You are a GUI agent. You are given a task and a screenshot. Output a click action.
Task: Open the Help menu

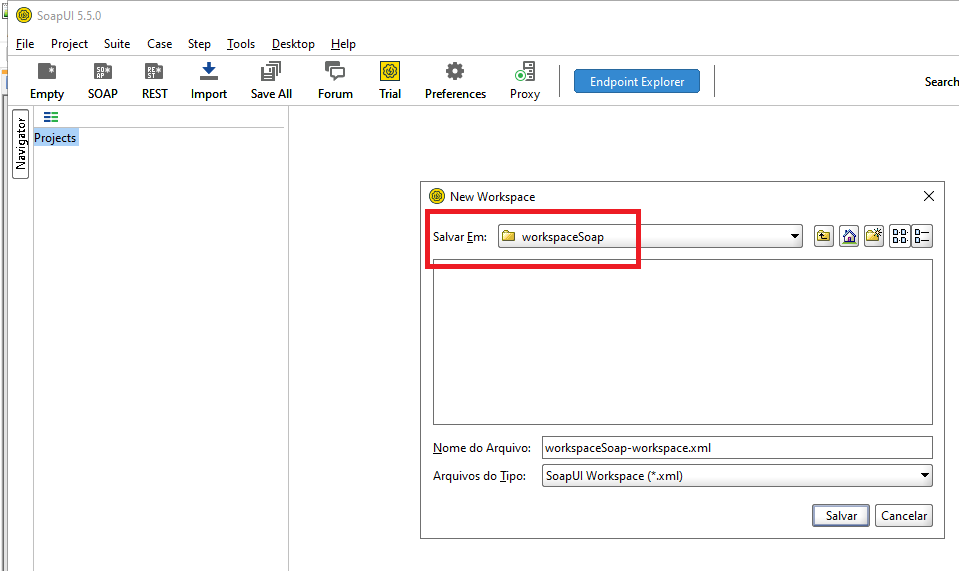tap(343, 44)
